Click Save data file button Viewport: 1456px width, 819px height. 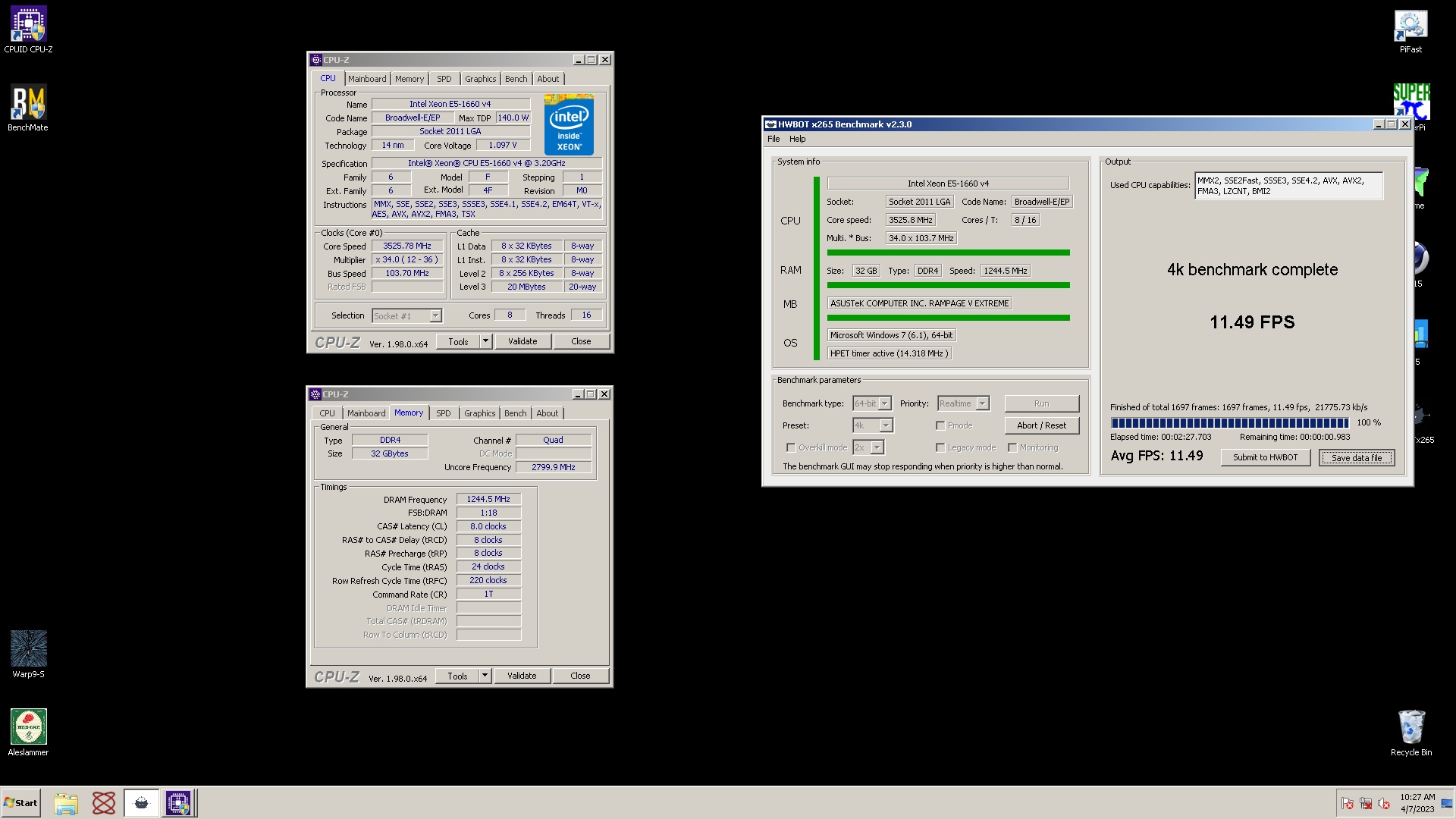tap(1357, 457)
